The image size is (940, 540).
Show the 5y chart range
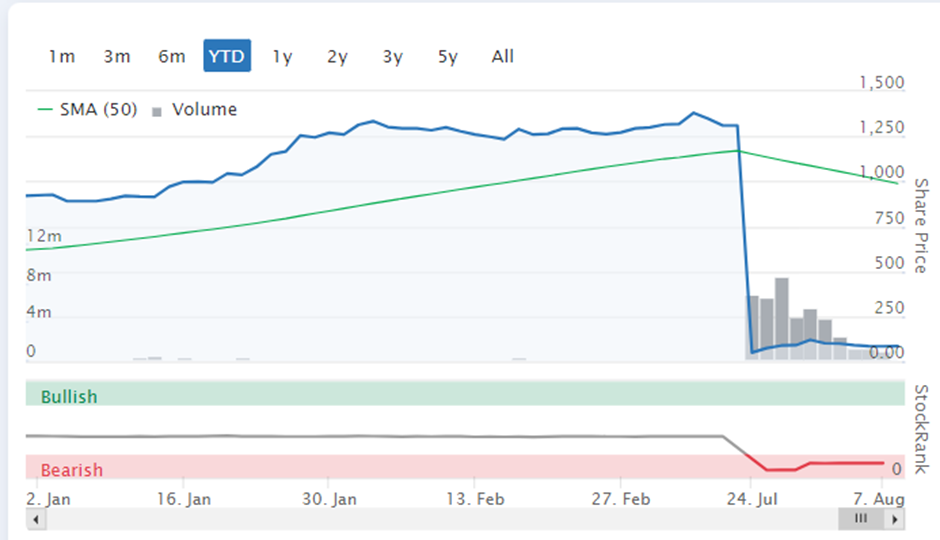(x=448, y=56)
